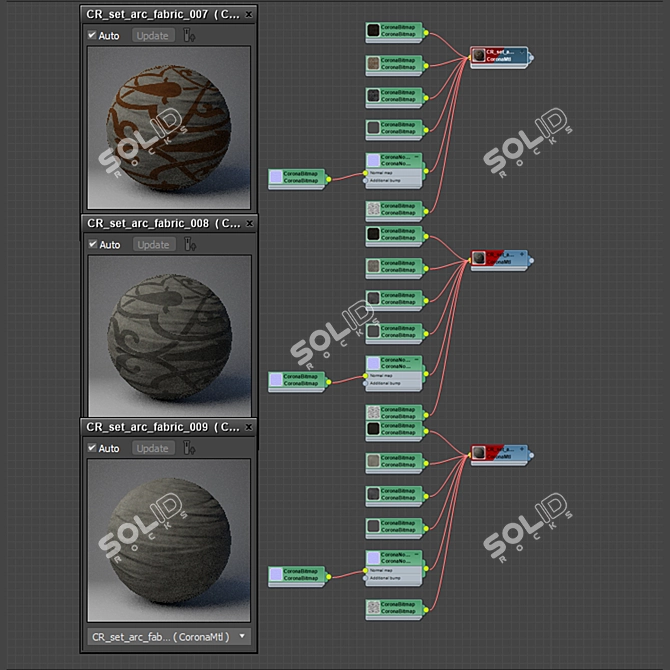This screenshot has width=670, height=670.
Task: Uncheck Auto in the CR_set_arc_fabric_008 preview
Action: 93,244
